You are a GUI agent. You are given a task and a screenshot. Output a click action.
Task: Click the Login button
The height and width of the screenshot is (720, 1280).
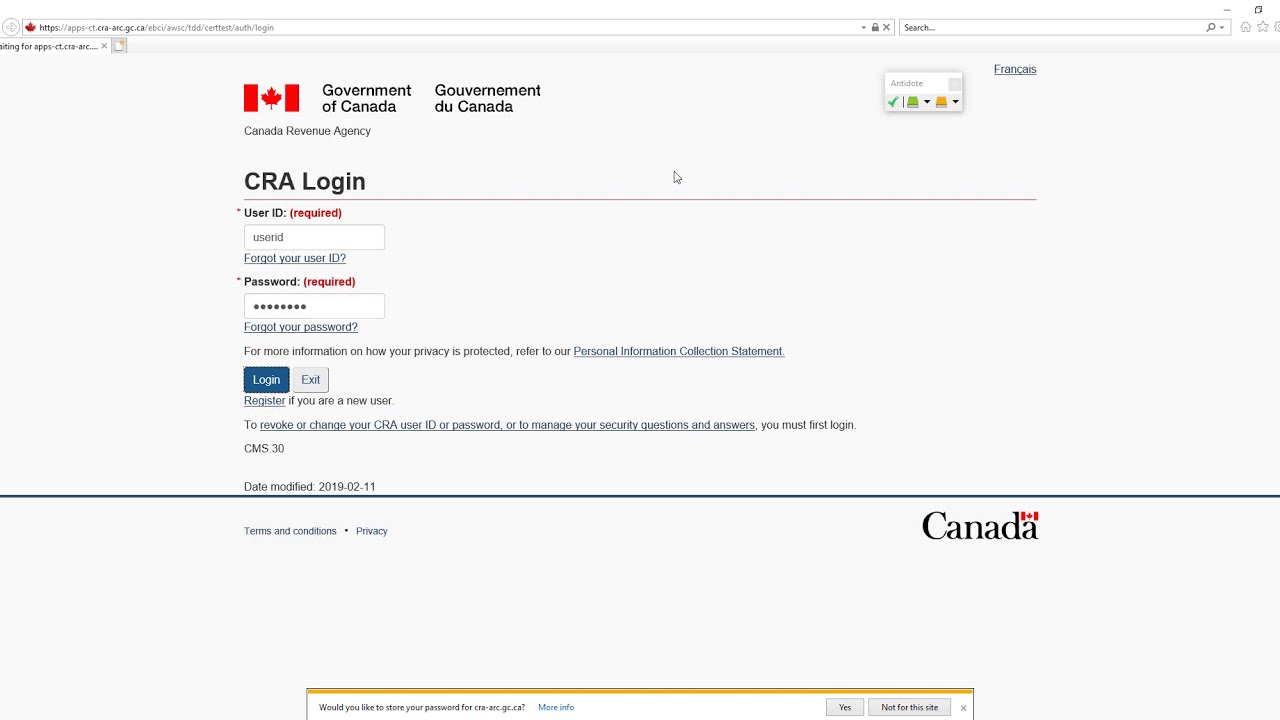[x=266, y=380]
